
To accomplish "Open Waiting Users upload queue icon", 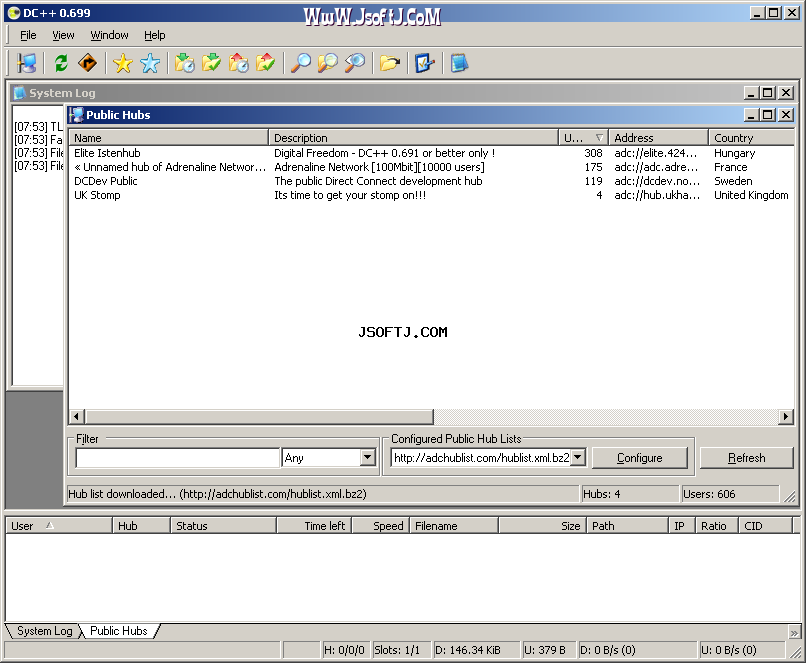I will 239,63.
